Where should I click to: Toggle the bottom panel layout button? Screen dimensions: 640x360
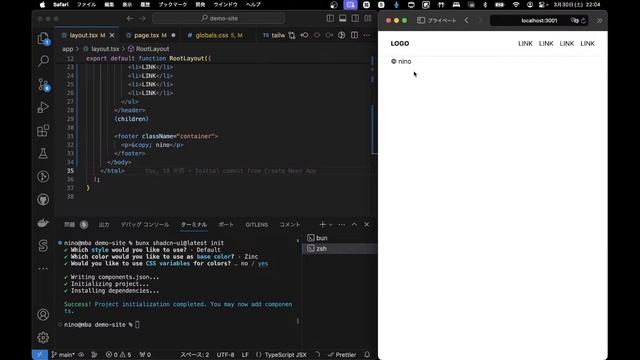[x=342, y=18]
